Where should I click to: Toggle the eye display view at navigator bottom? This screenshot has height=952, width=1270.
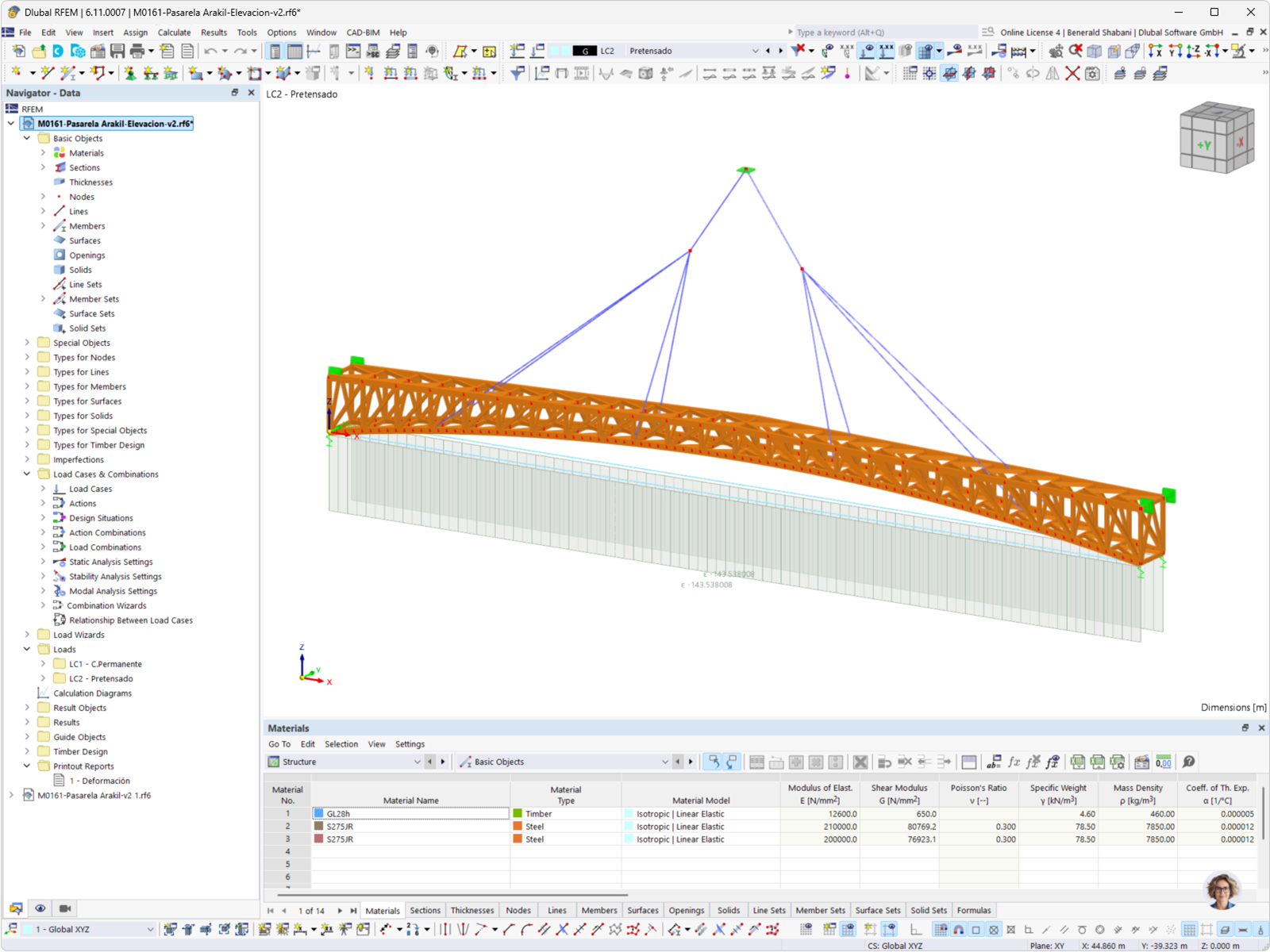40,908
